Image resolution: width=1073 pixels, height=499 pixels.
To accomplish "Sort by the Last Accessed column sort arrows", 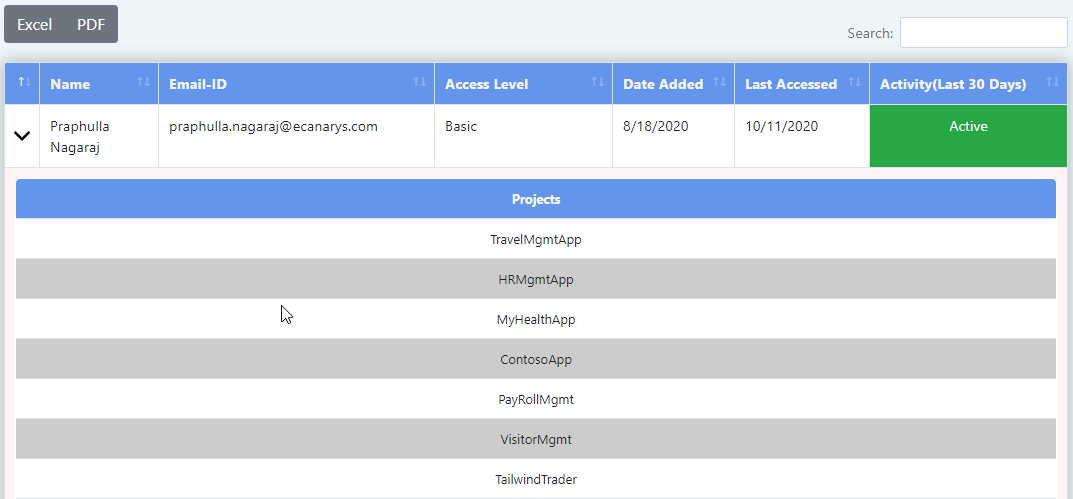I will click(855, 82).
